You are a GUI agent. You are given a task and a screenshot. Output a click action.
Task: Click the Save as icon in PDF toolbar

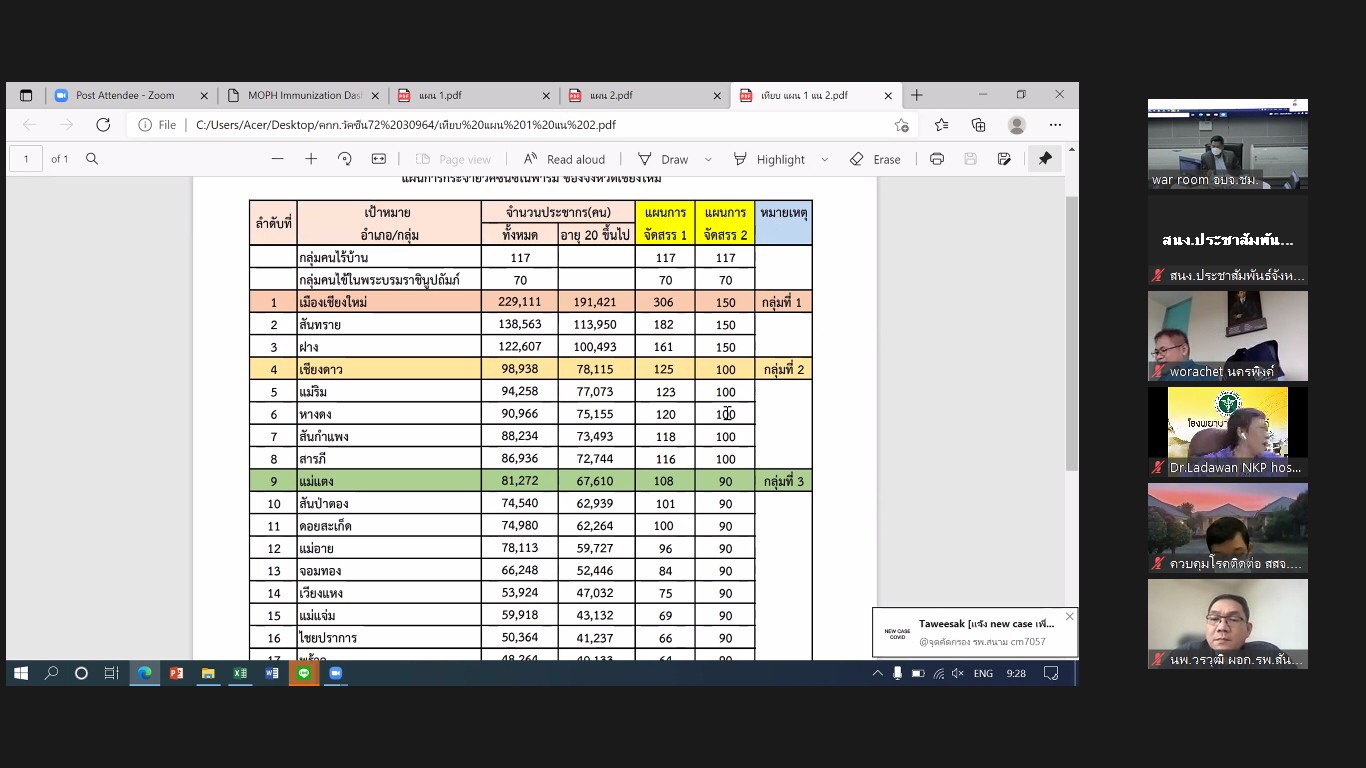tap(1004, 159)
